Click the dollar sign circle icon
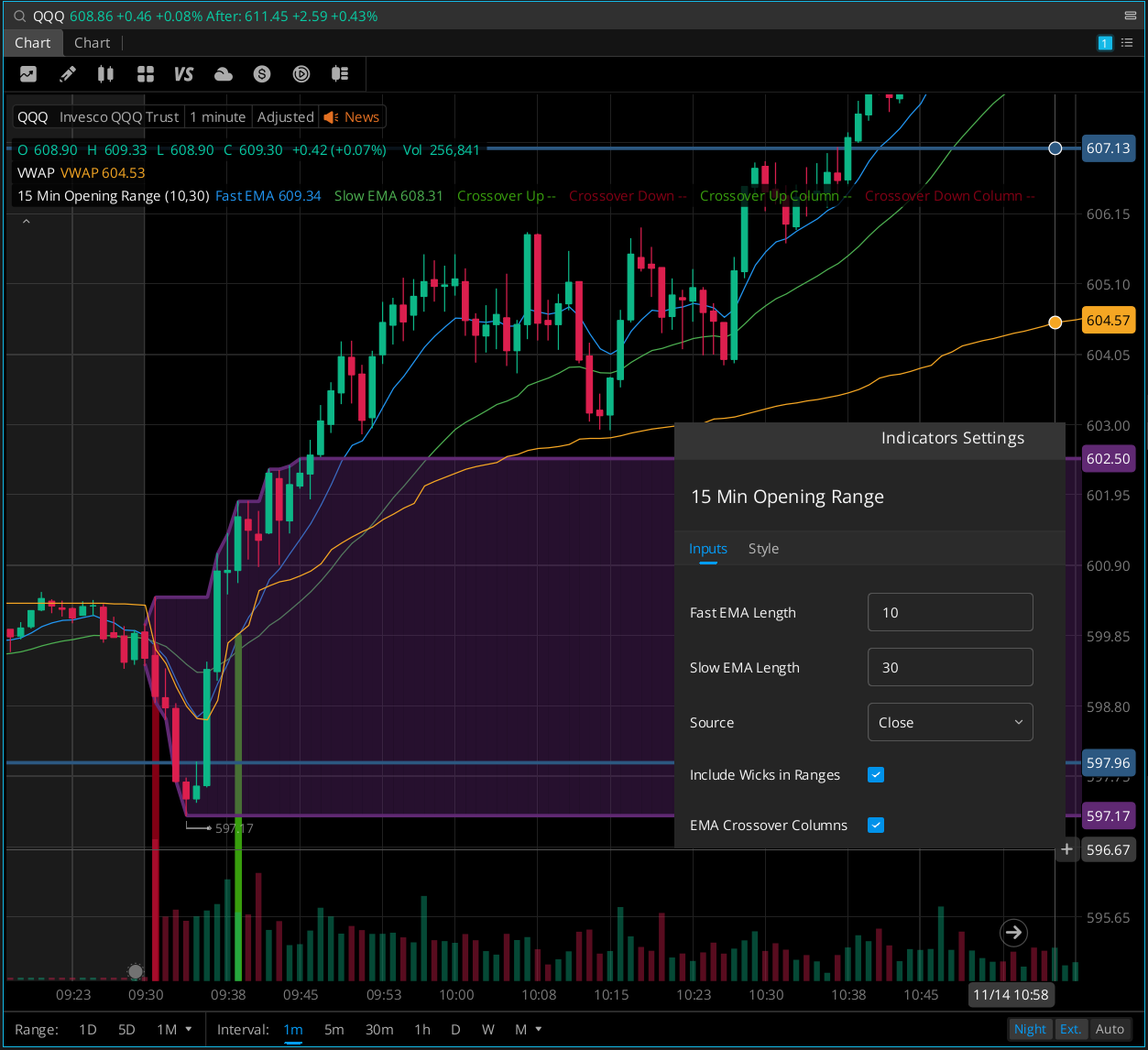Viewport: 1148px width, 1050px height. pyautogui.click(x=263, y=74)
